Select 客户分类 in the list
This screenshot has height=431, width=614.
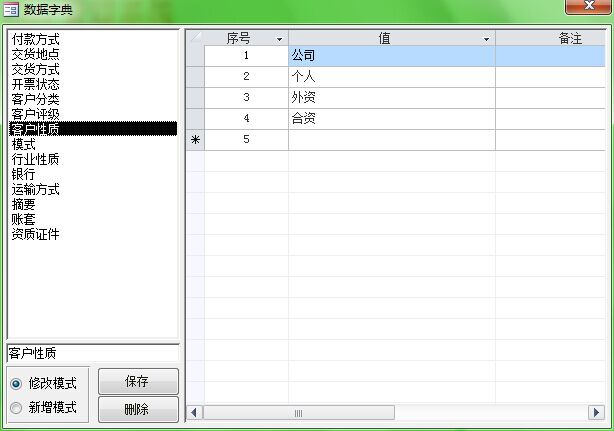[93, 99]
